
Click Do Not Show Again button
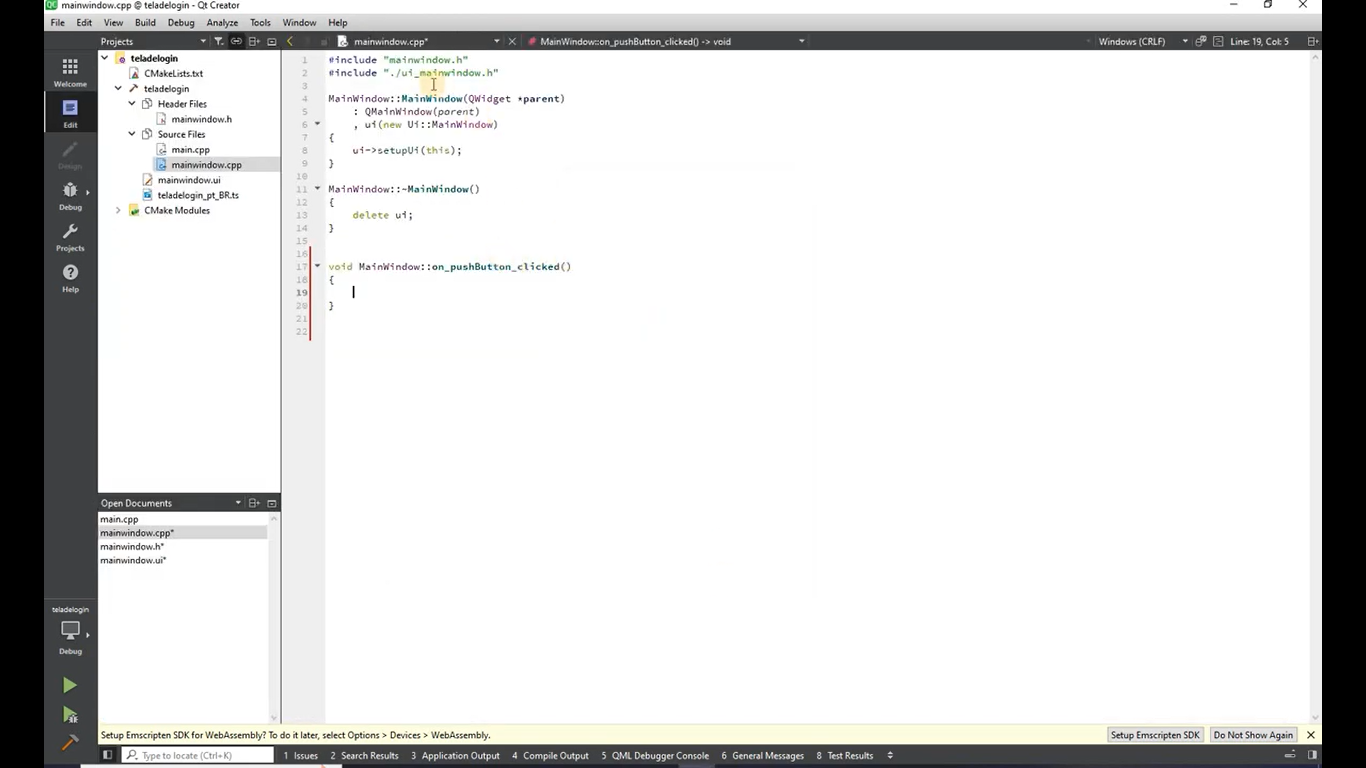(x=1252, y=735)
